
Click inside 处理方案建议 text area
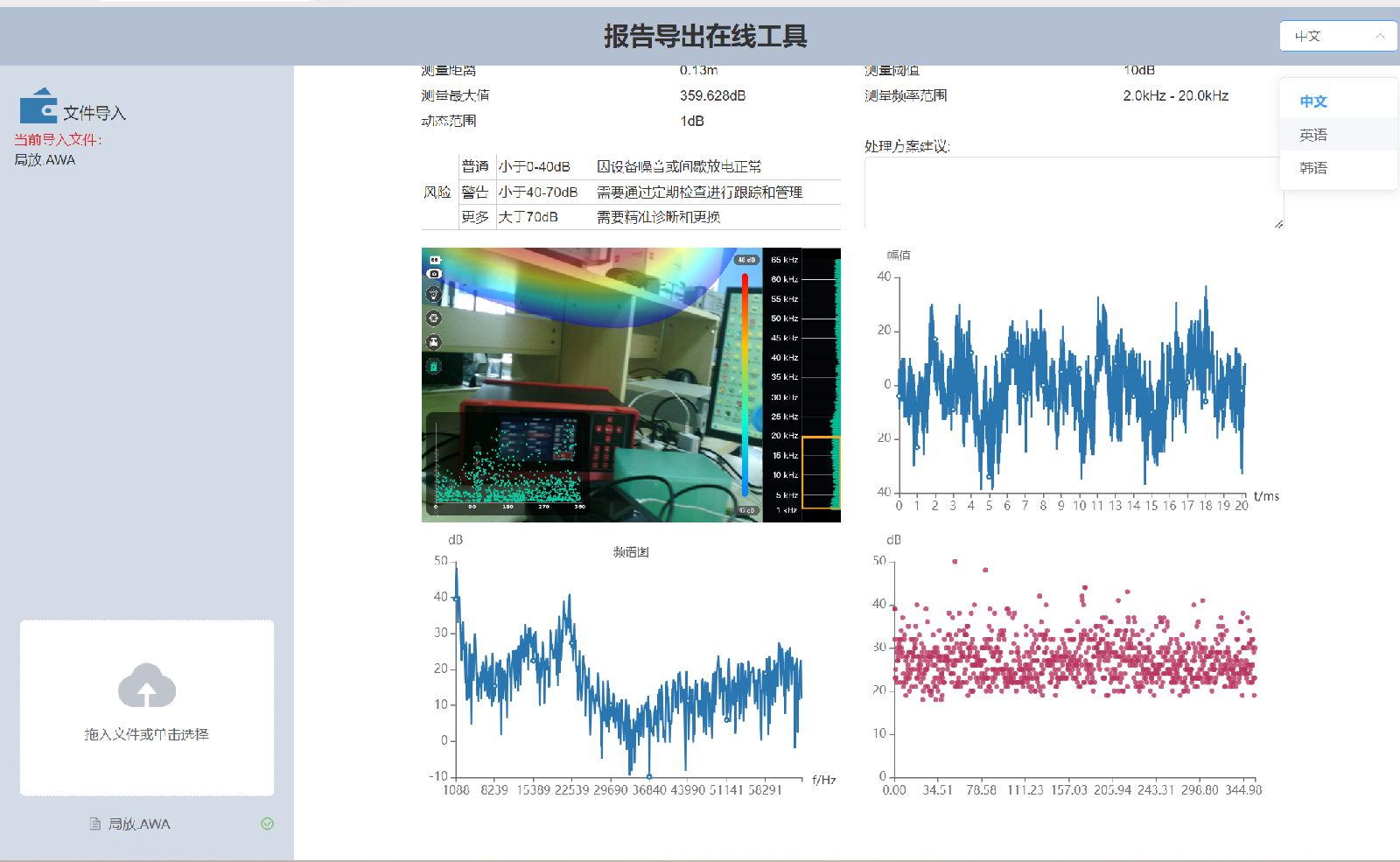pyautogui.click(x=1074, y=193)
